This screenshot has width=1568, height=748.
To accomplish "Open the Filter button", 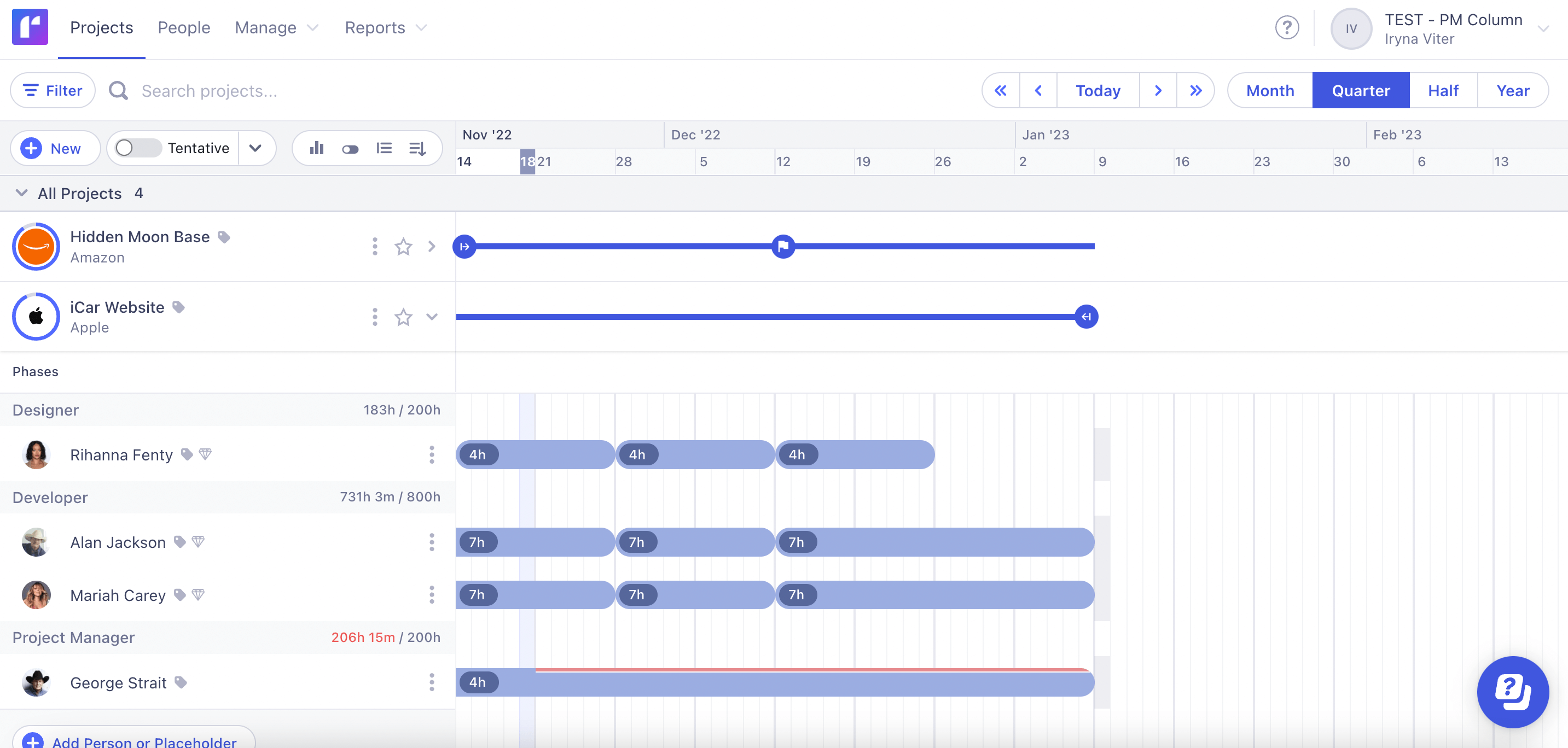I will 53,91.
